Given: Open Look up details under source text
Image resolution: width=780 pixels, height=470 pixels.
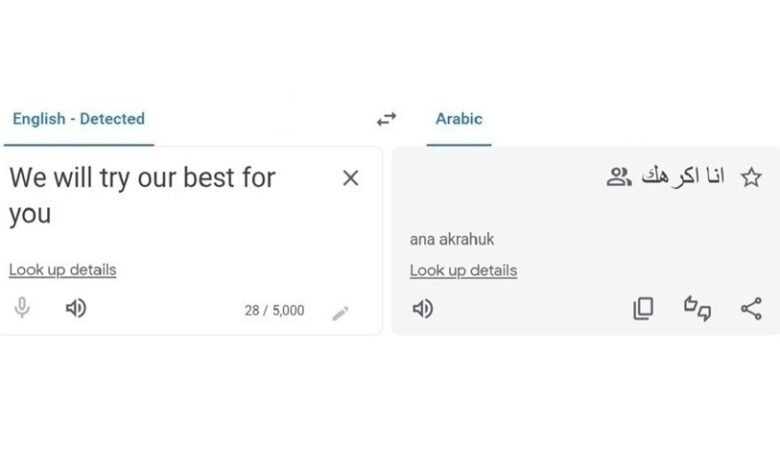Looking at the screenshot, I should pos(62,270).
